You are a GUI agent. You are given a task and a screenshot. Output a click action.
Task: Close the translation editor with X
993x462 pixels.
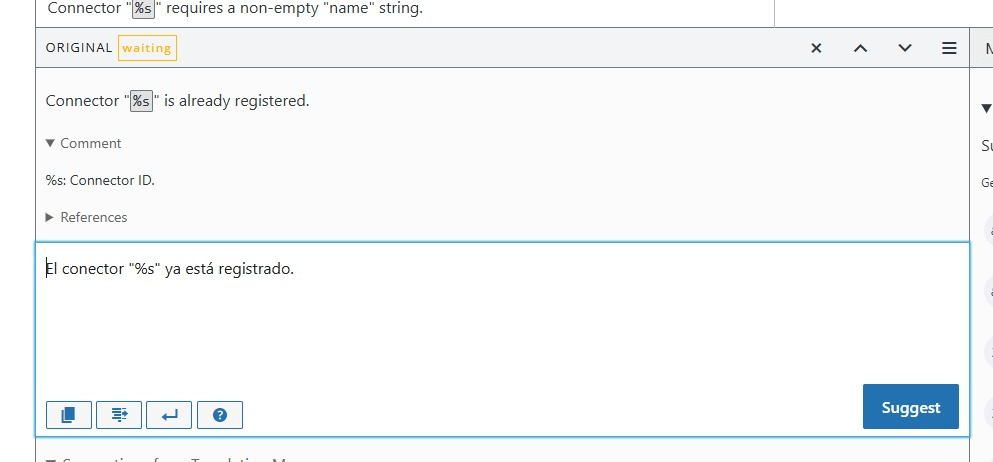tap(816, 48)
